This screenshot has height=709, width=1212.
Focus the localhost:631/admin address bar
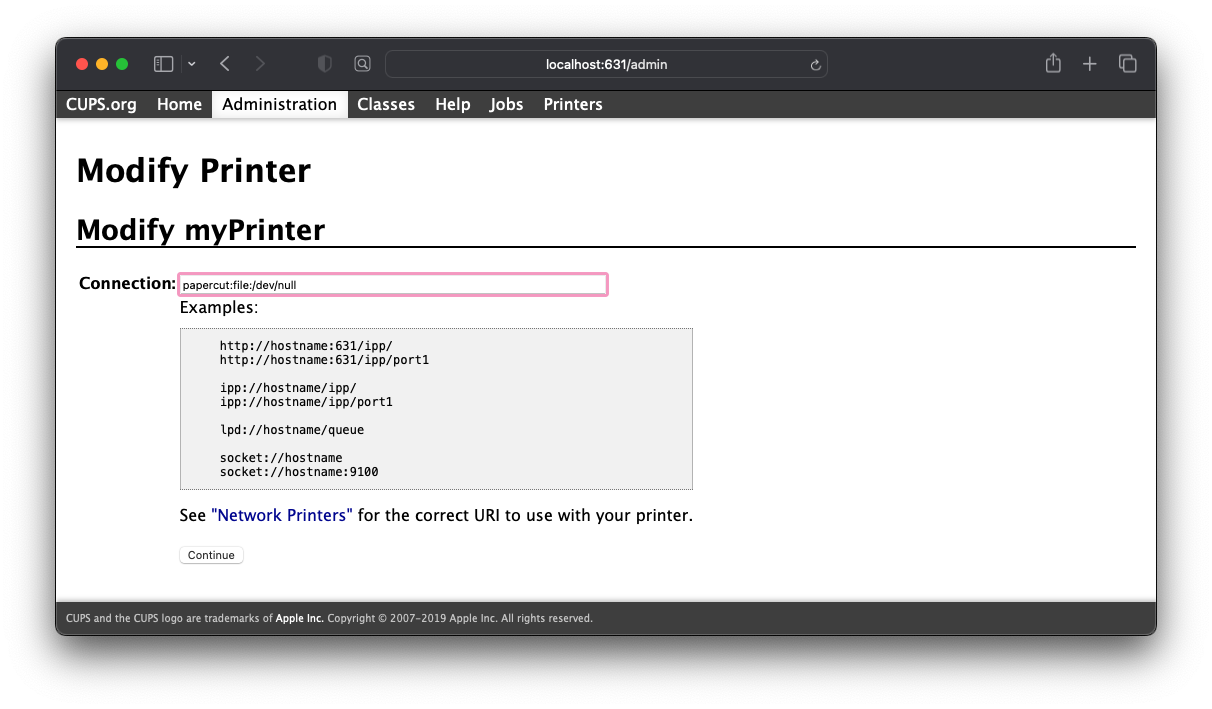coord(606,64)
